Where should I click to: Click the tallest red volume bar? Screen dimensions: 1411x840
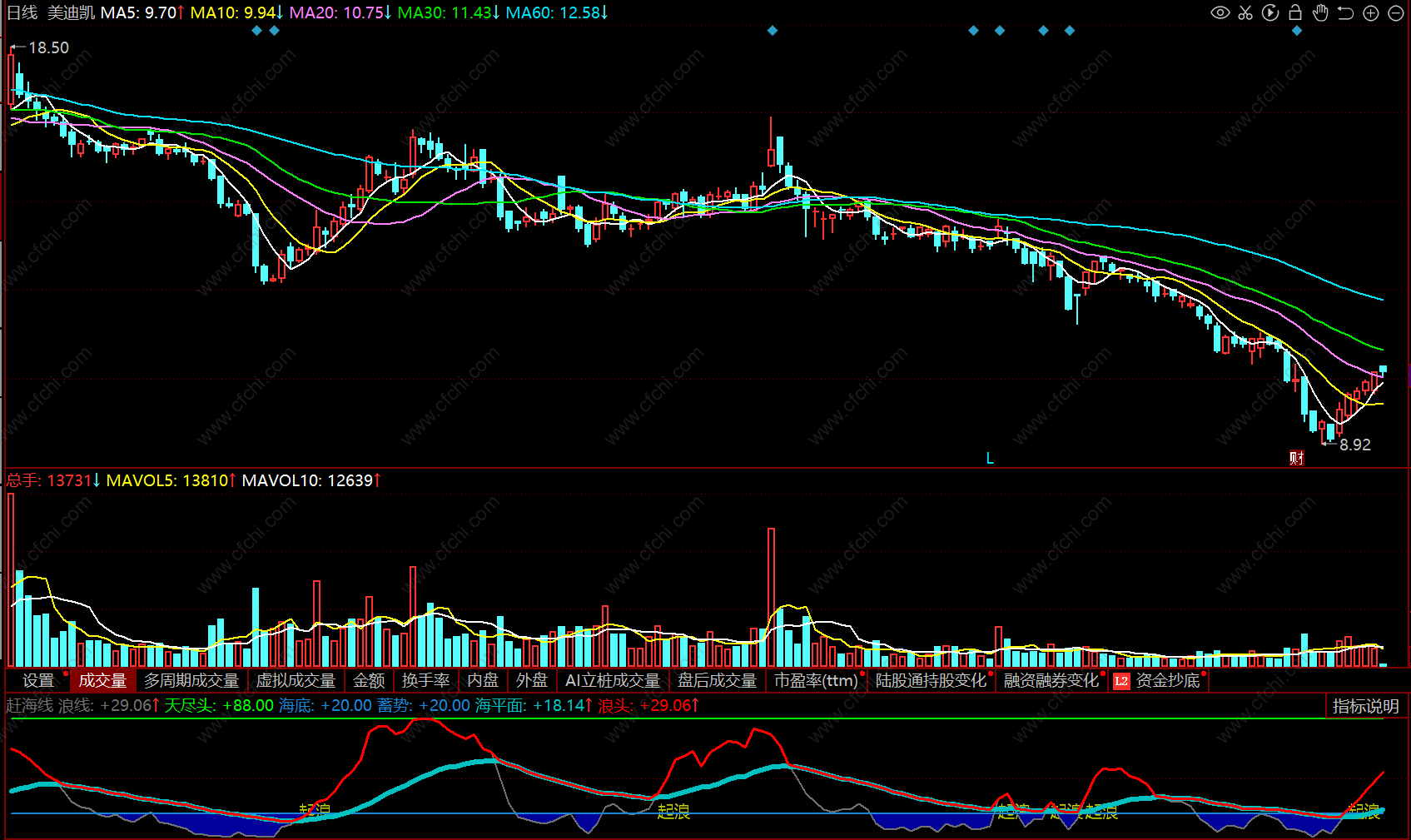coord(11,579)
